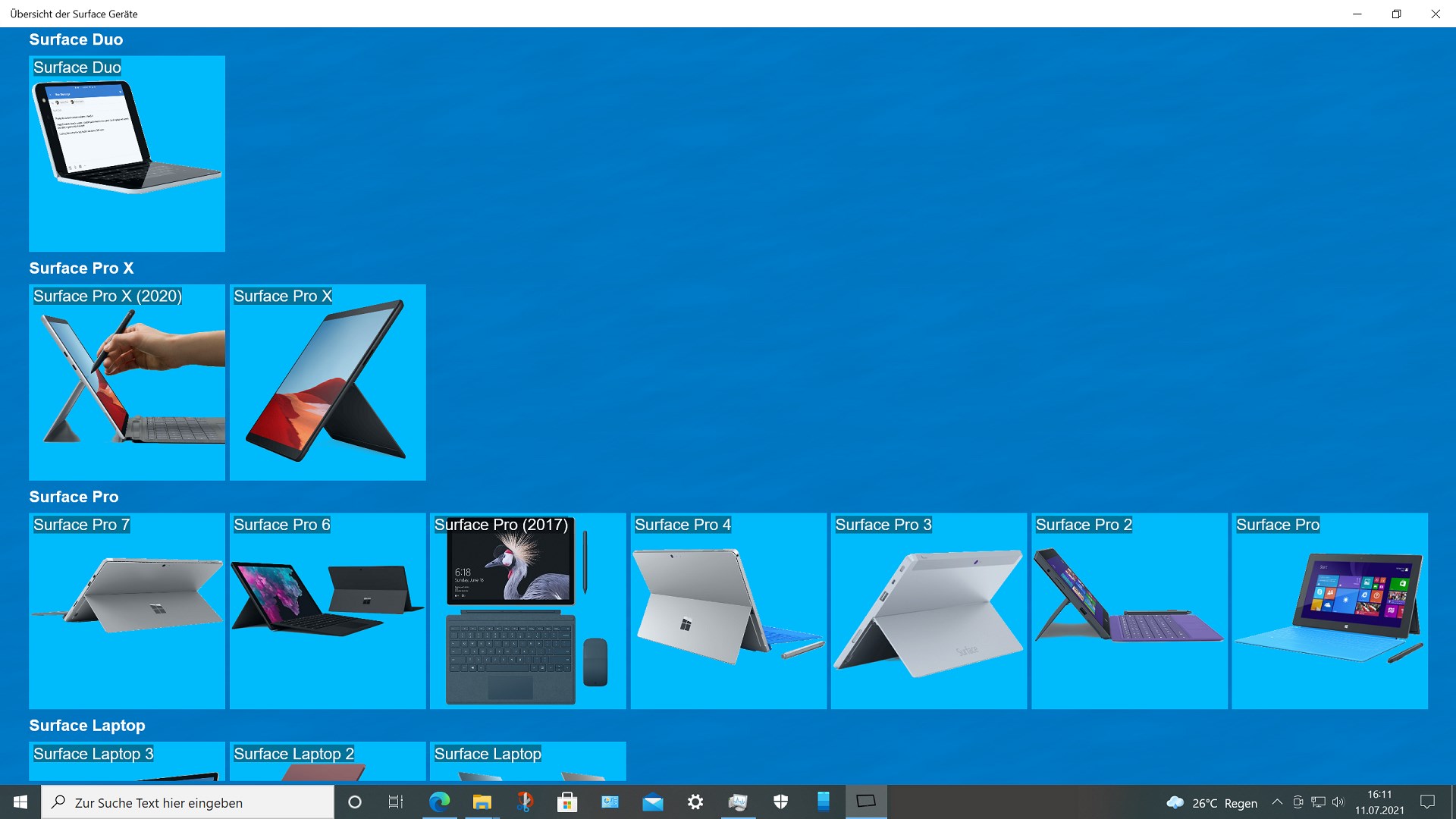Open the Surface Pro 7 tile
The image size is (1456, 819).
click(x=127, y=611)
